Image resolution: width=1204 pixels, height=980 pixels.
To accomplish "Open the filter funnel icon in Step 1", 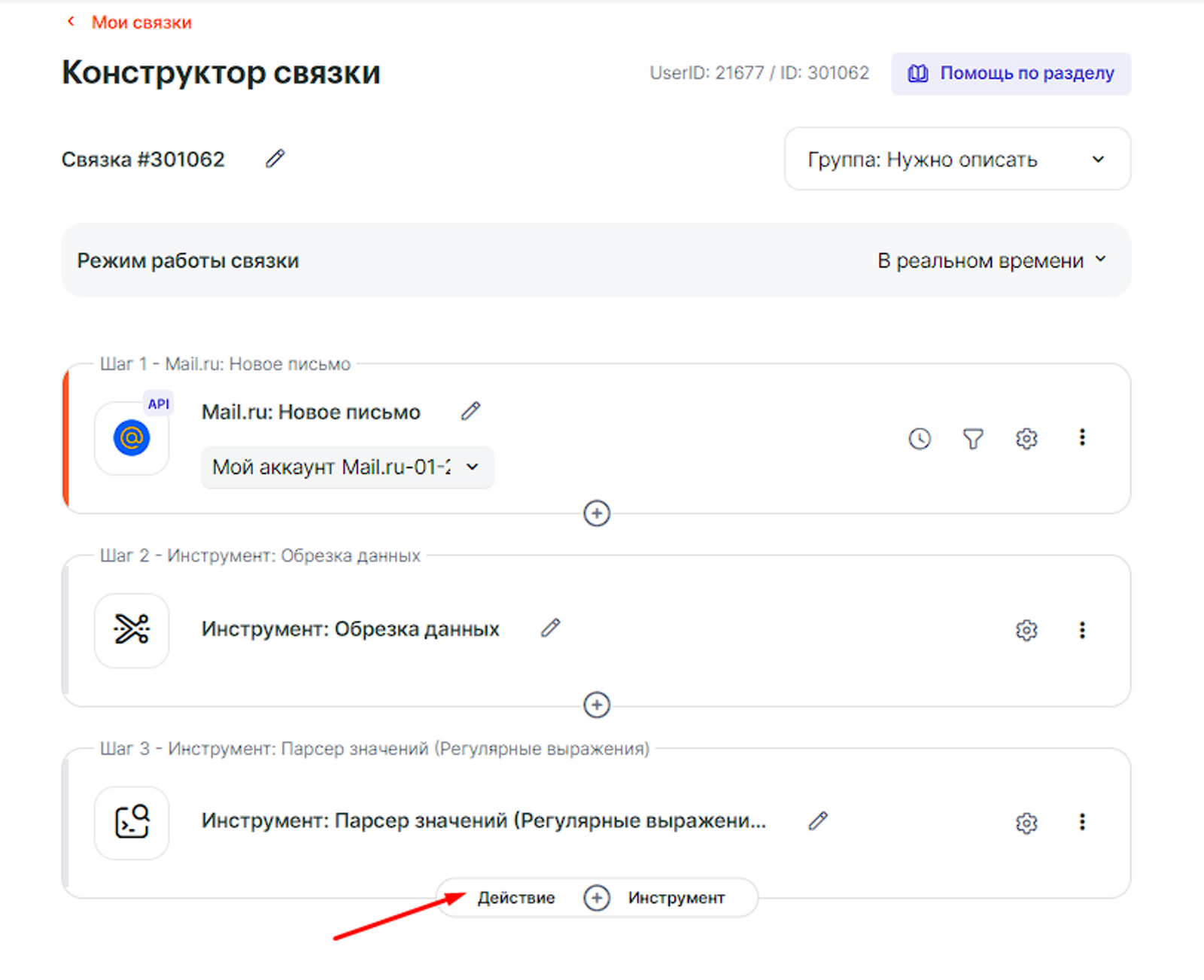I will tap(973, 439).
